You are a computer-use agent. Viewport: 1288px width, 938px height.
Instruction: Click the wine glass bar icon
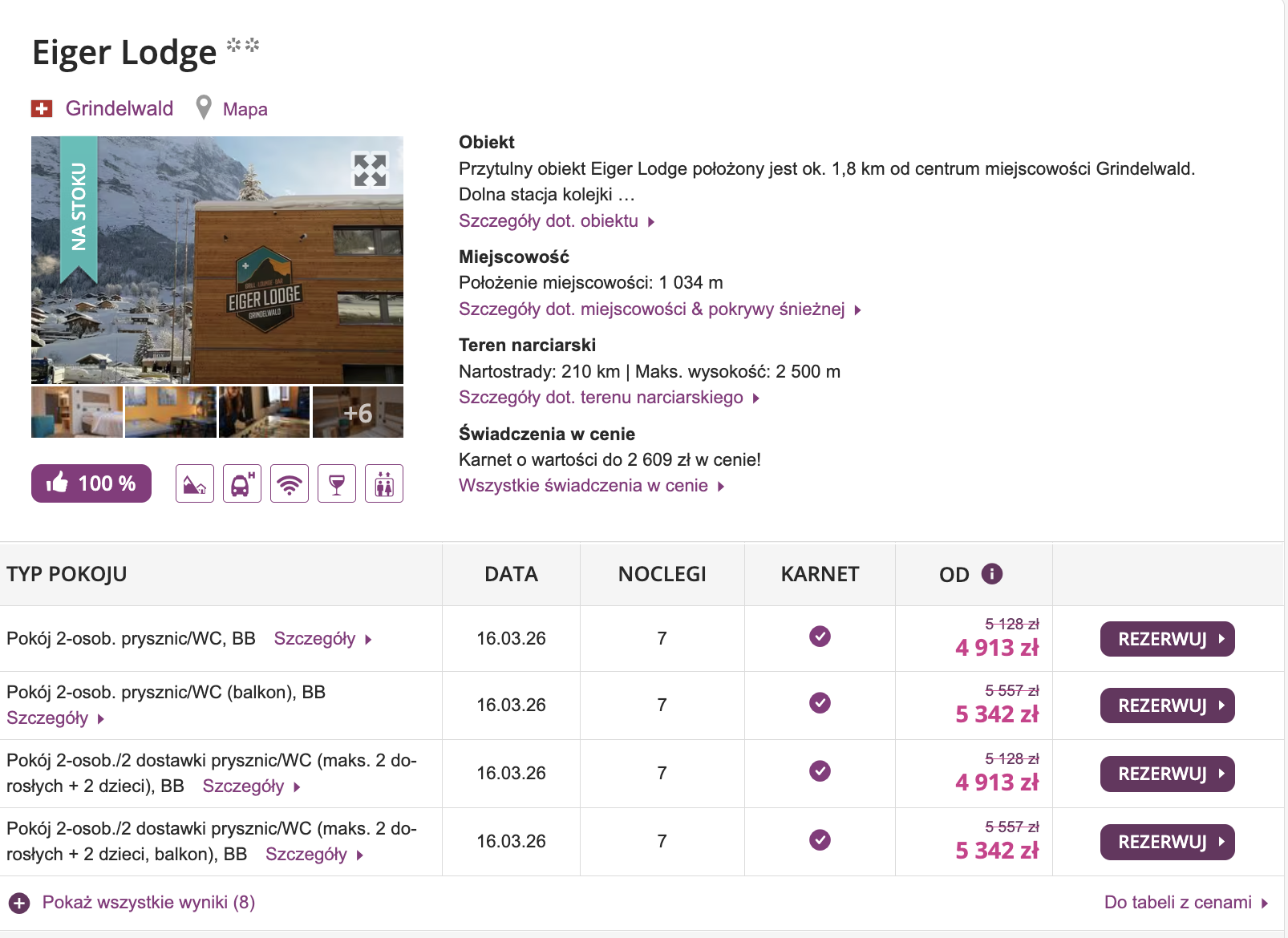point(337,483)
